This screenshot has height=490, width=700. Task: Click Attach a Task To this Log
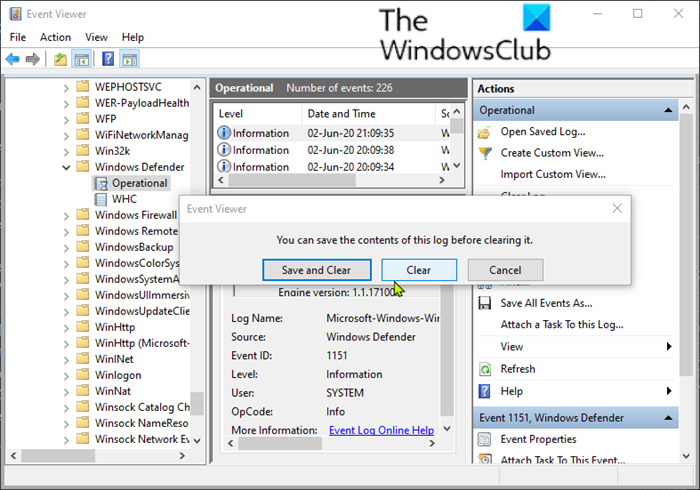(x=562, y=324)
